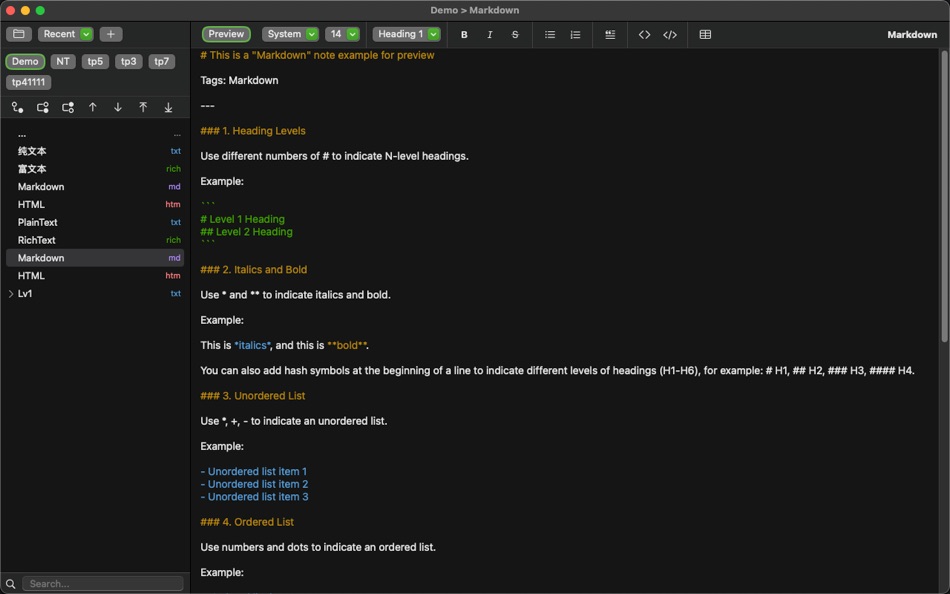Move note down with down arrow

pos(118,107)
